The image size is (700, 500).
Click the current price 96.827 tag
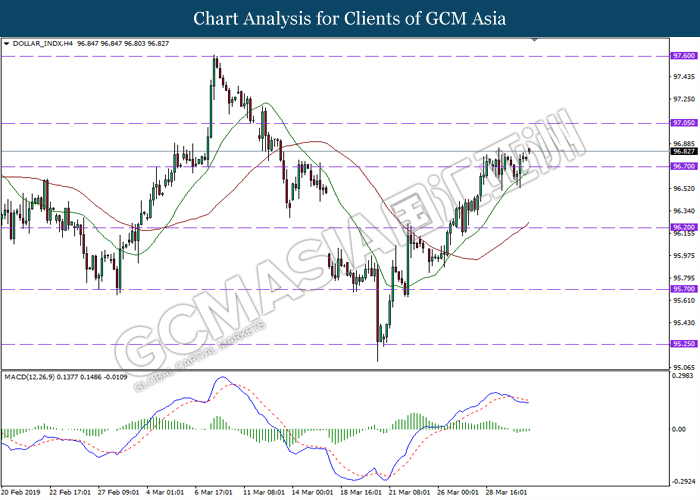(x=684, y=151)
